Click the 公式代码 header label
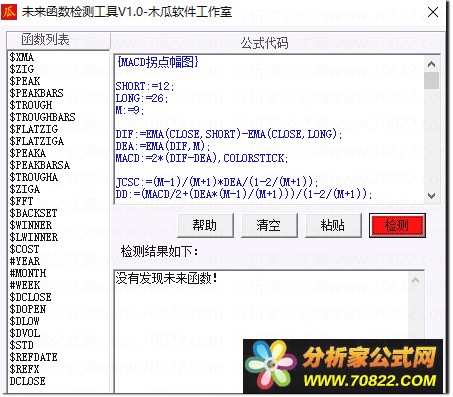Image resolution: width=453 pixels, height=397 pixels. pyautogui.click(x=265, y=43)
